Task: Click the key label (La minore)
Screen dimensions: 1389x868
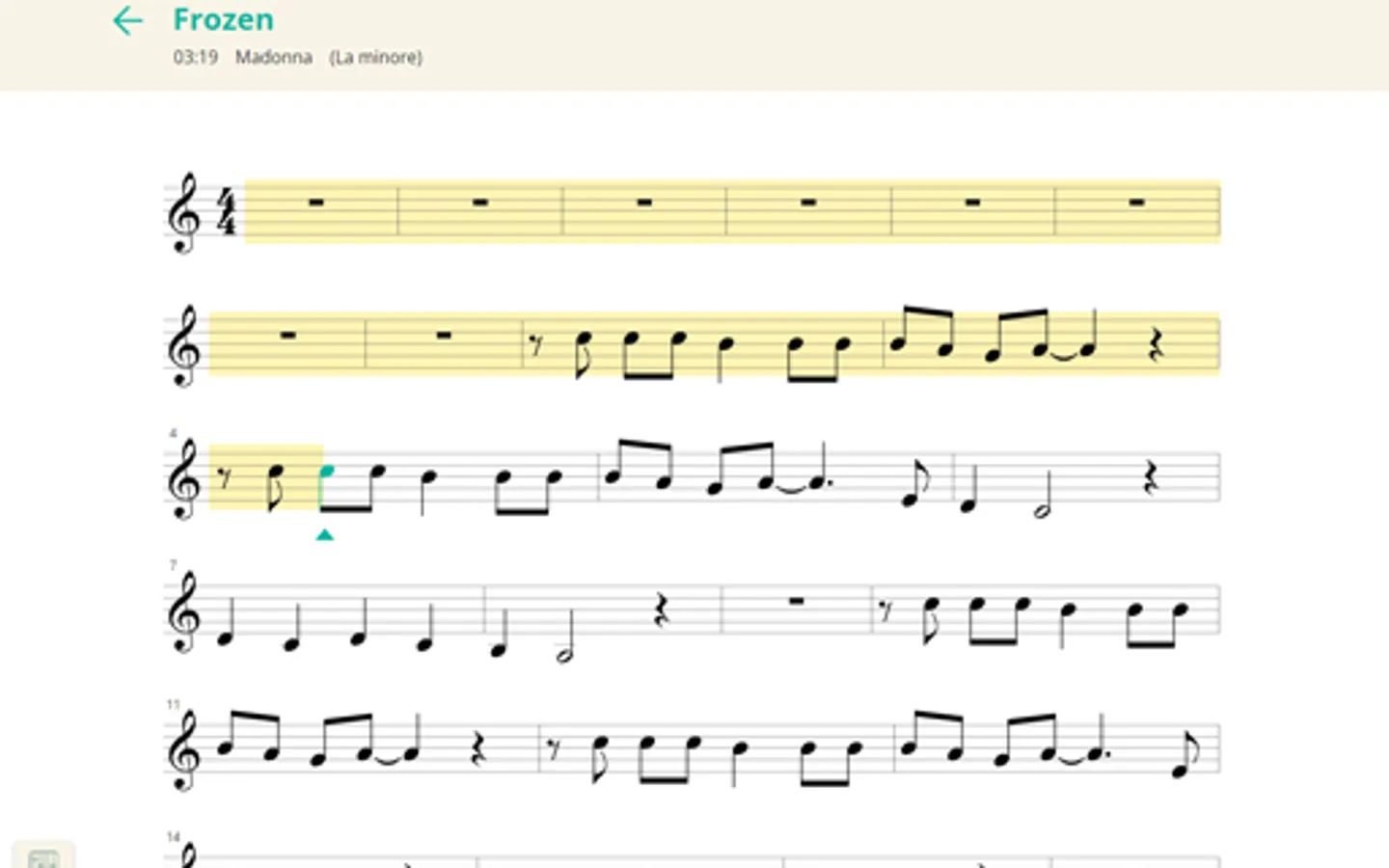Action: (376, 57)
